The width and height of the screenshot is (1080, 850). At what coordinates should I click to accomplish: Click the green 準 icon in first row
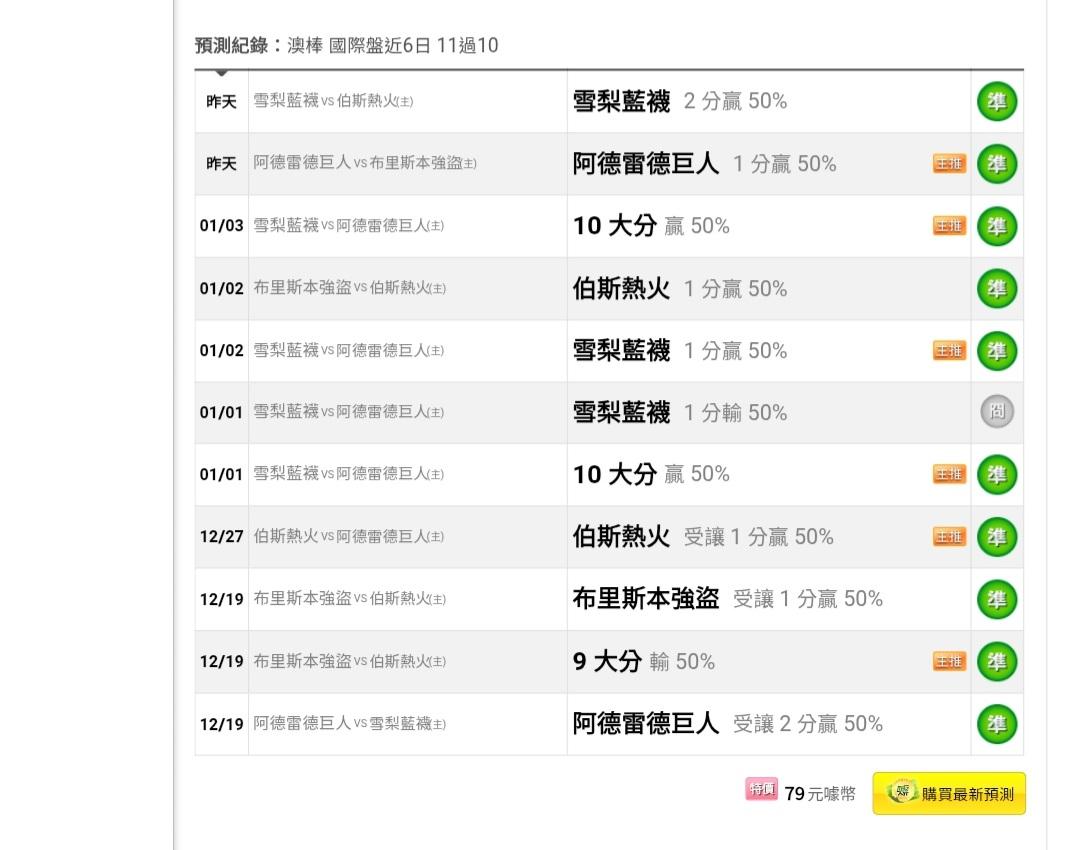click(x=996, y=101)
